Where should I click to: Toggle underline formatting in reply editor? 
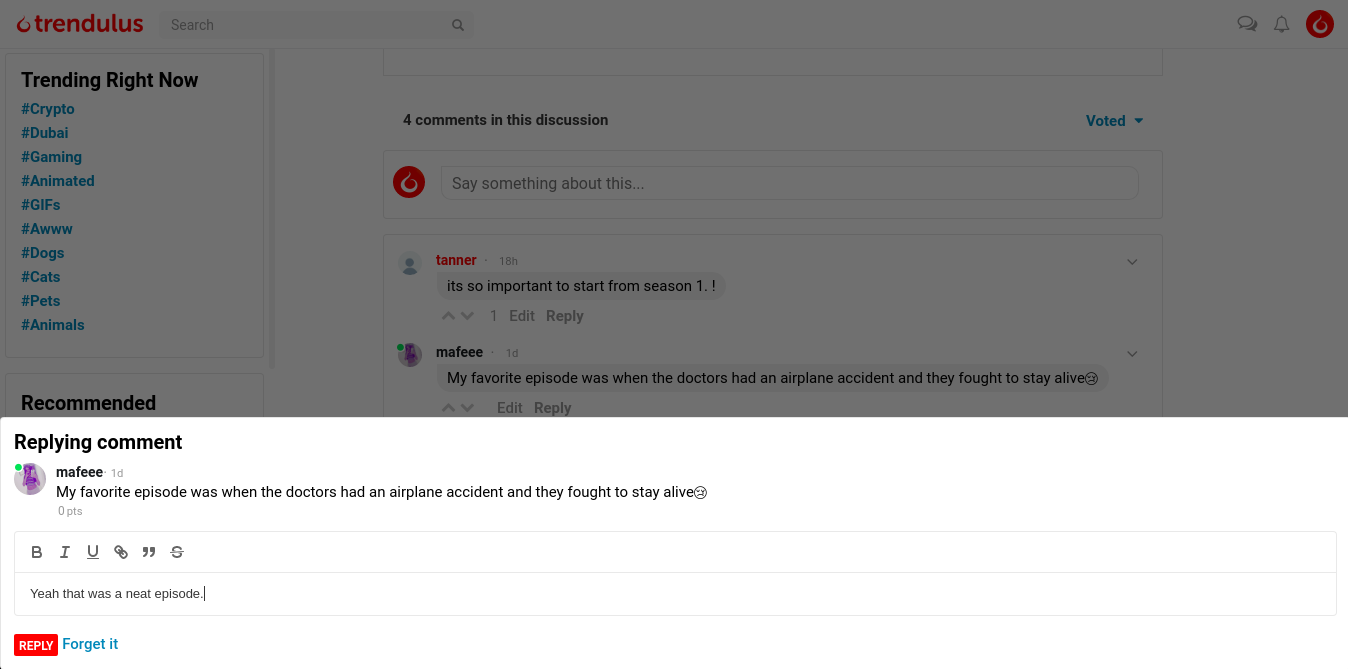point(93,552)
